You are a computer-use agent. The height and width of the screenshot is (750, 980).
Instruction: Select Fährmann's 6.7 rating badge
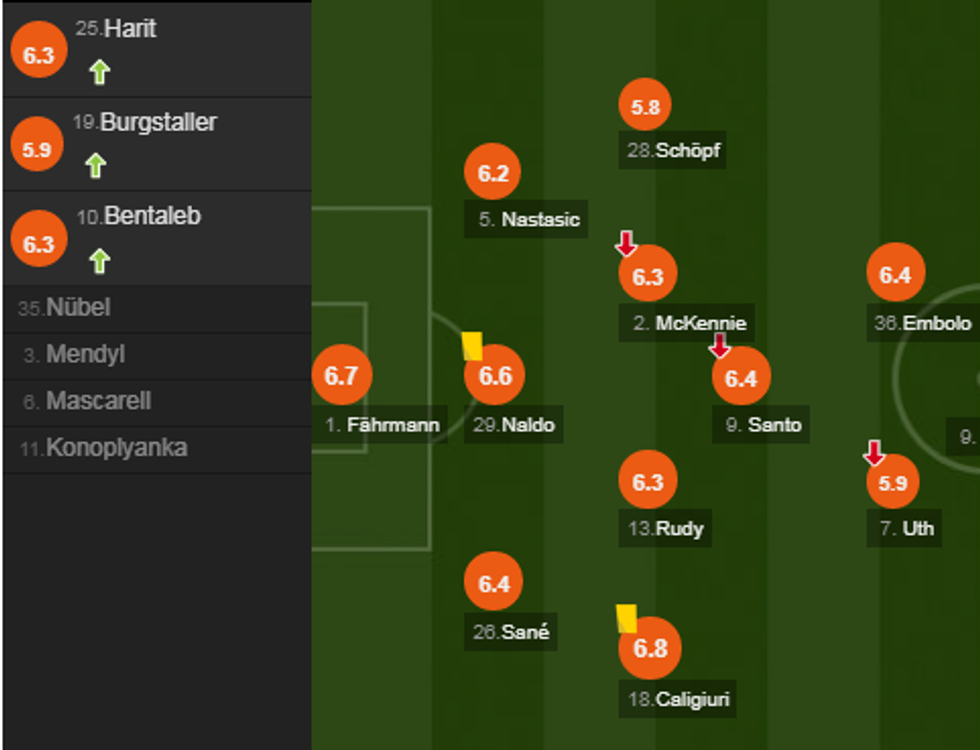(341, 376)
